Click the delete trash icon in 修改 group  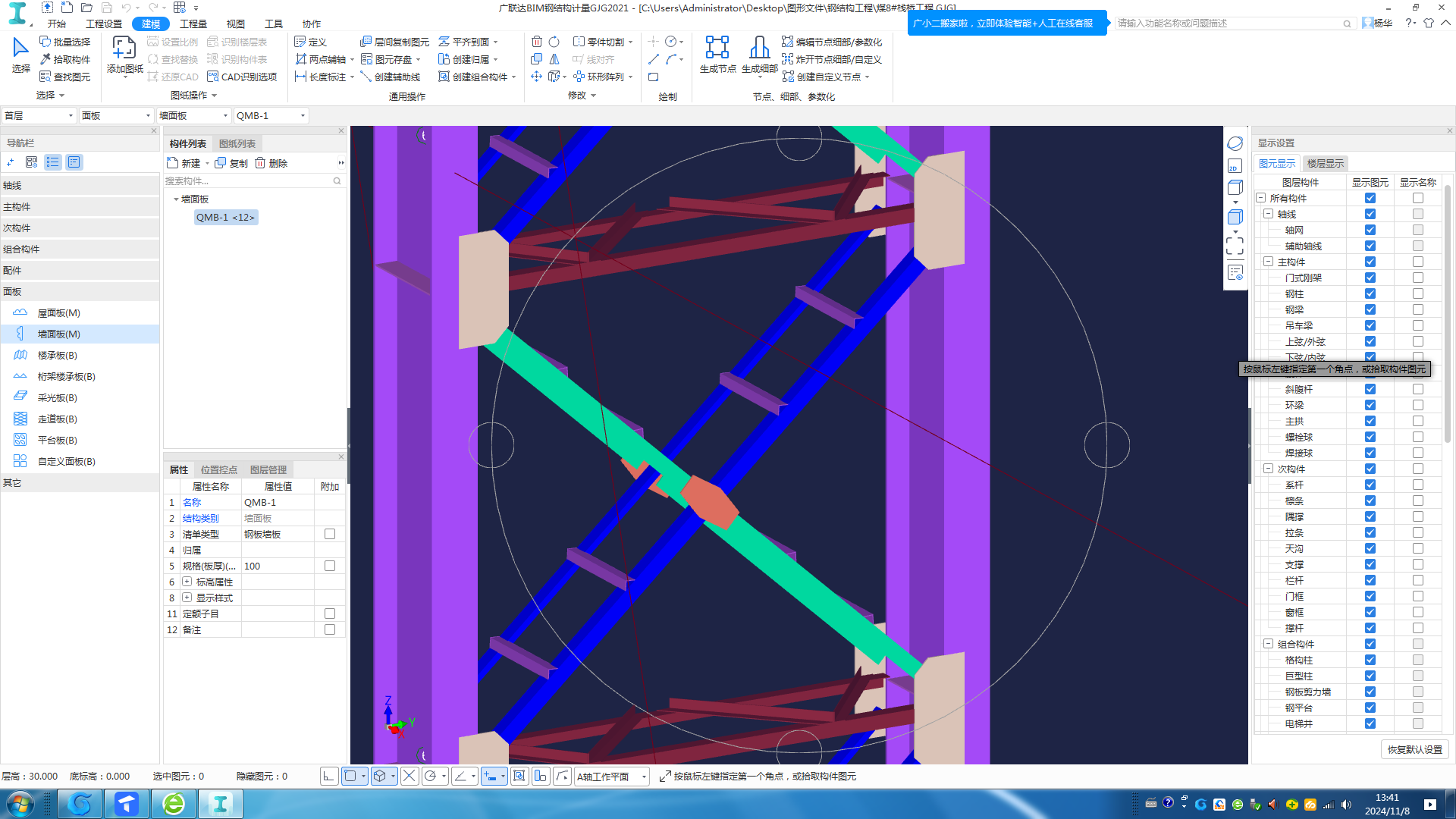[x=537, y=42]
